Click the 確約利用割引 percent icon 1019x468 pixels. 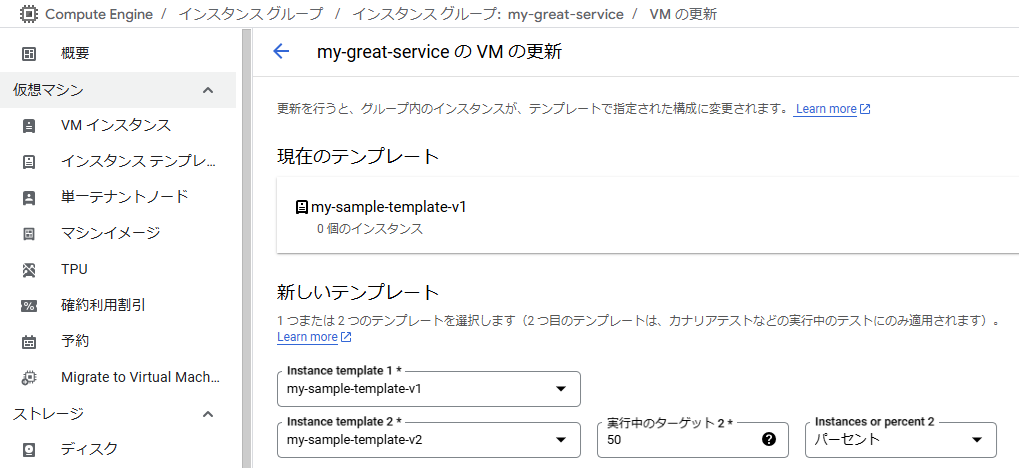tap(29, 306)
